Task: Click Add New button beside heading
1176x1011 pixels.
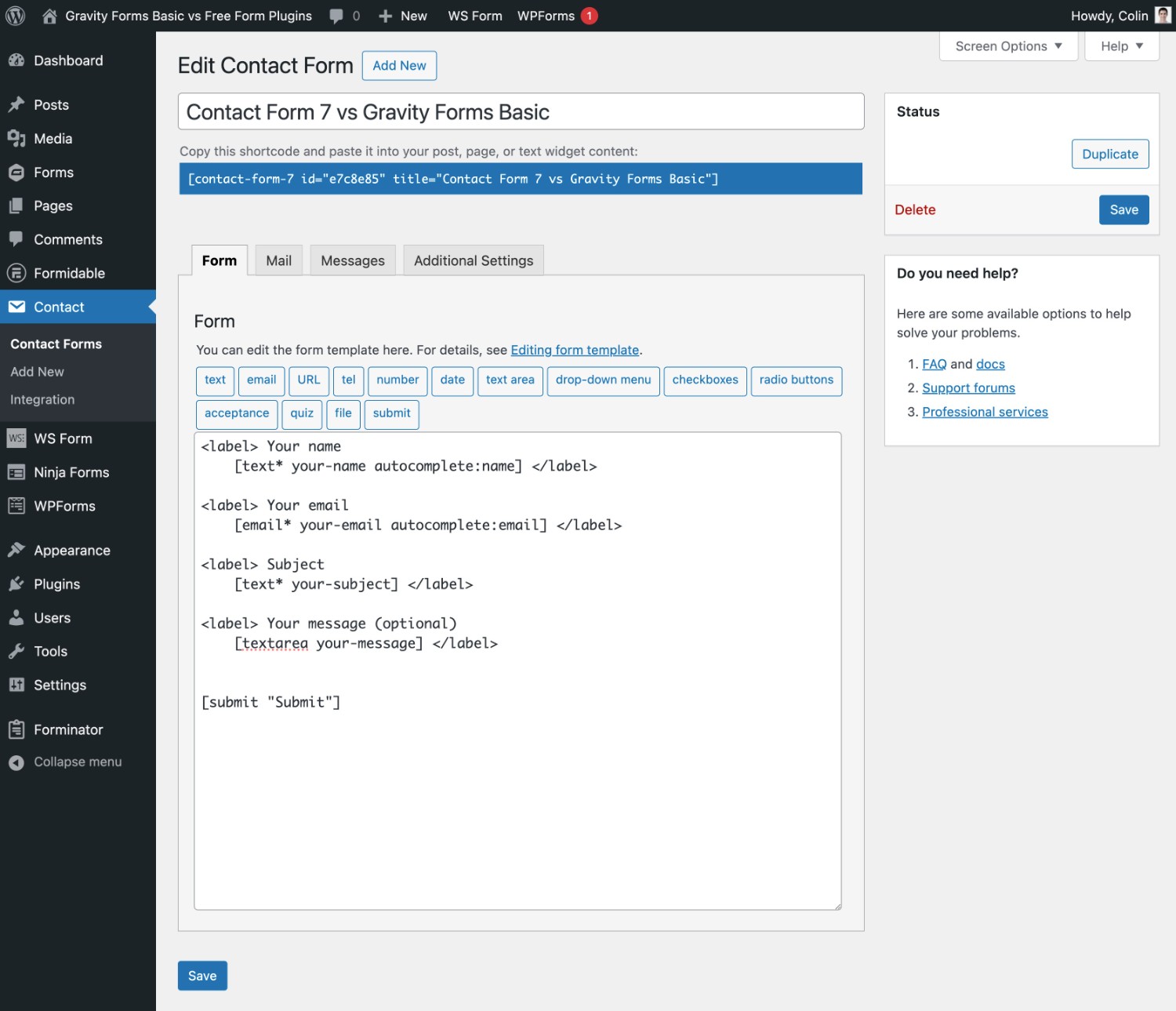Action: (x=399, y=66)
